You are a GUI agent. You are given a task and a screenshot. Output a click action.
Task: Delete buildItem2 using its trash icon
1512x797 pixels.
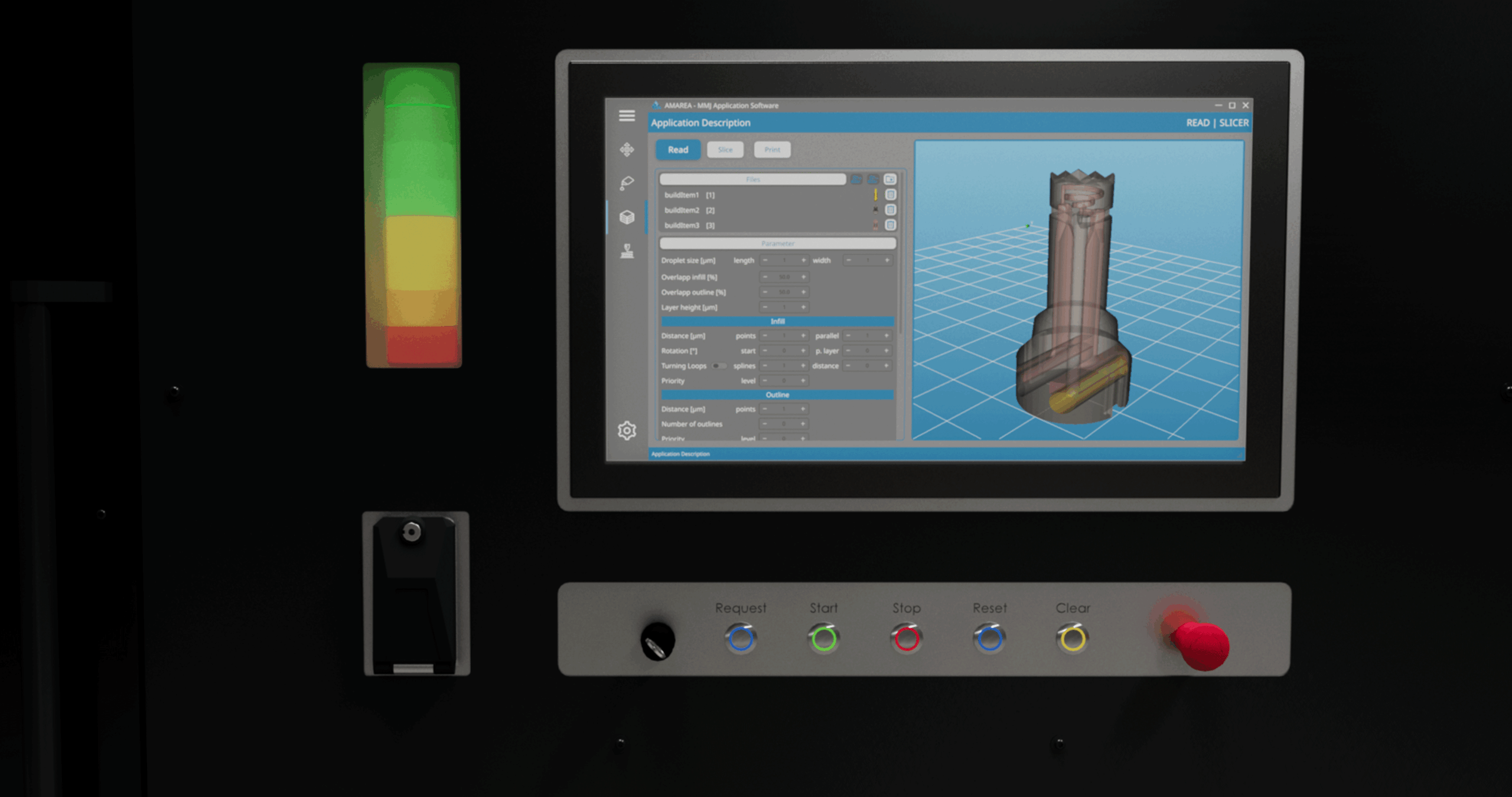(x=891, y=210)
